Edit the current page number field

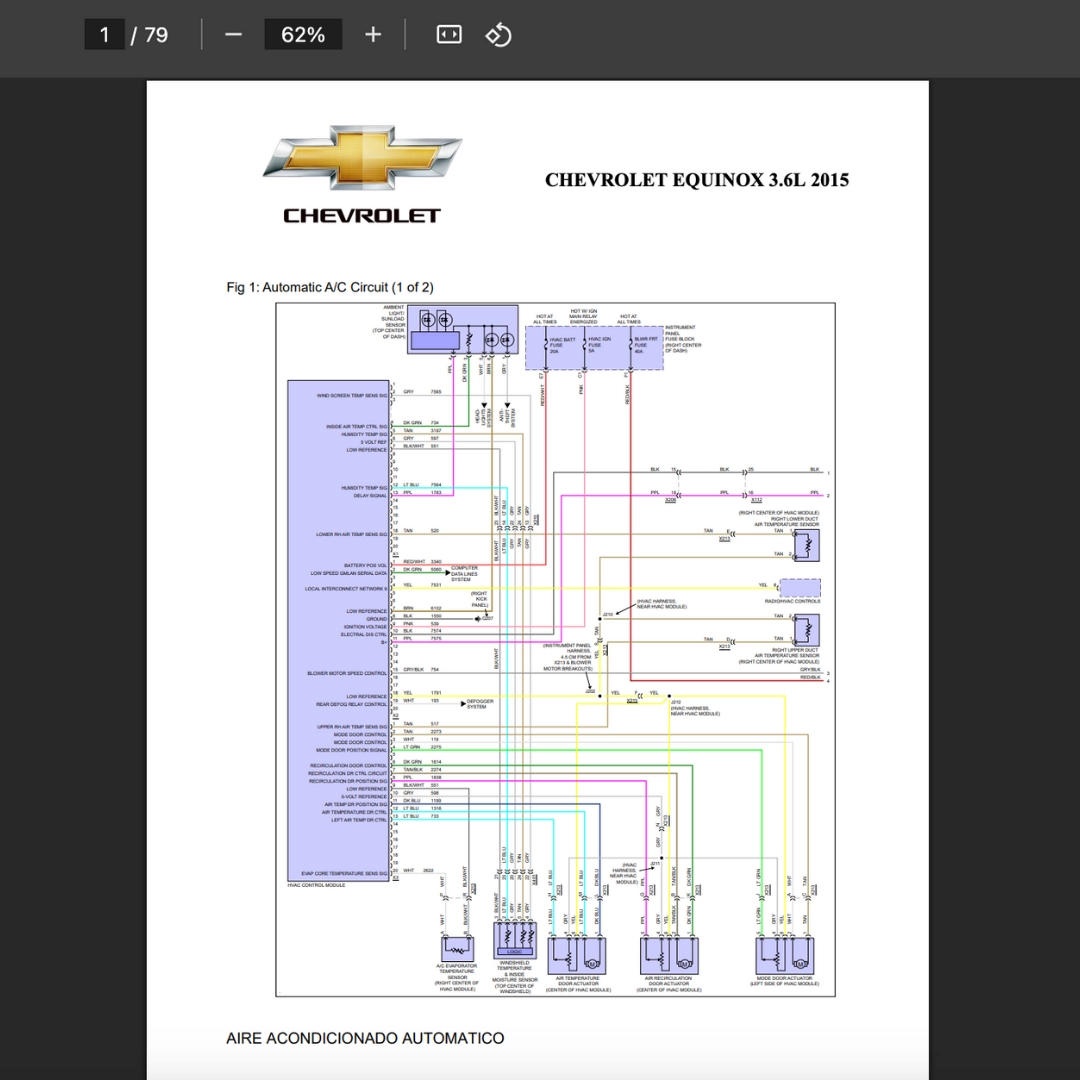tap(104, 34)
